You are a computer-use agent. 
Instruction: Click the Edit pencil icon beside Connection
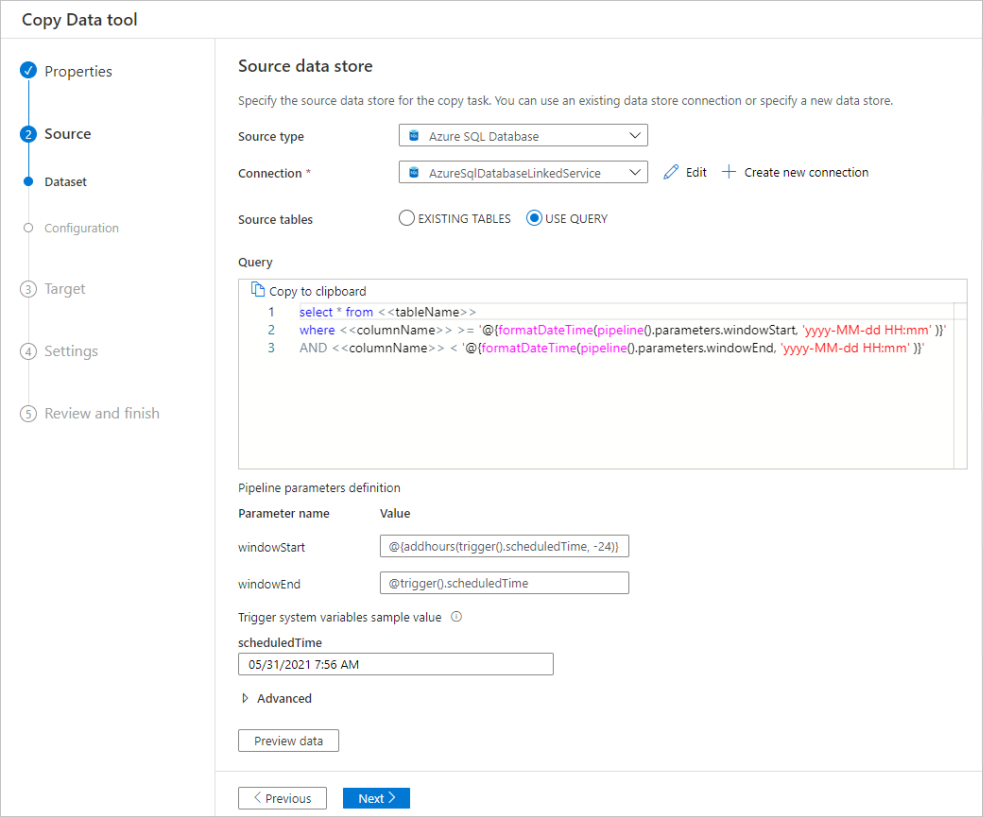(672, 171)
